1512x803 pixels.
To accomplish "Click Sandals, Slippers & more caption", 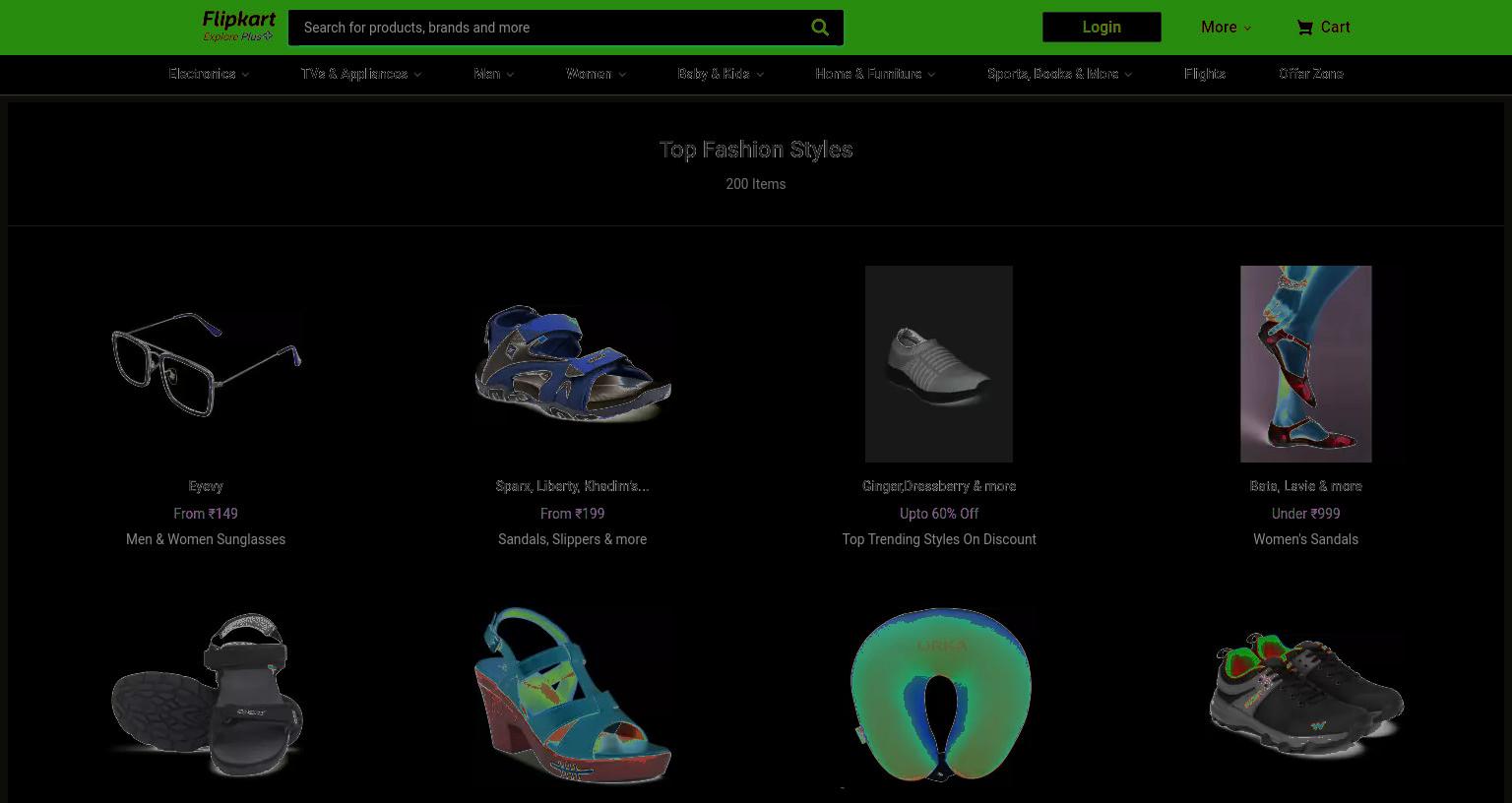I will point(572,539).
